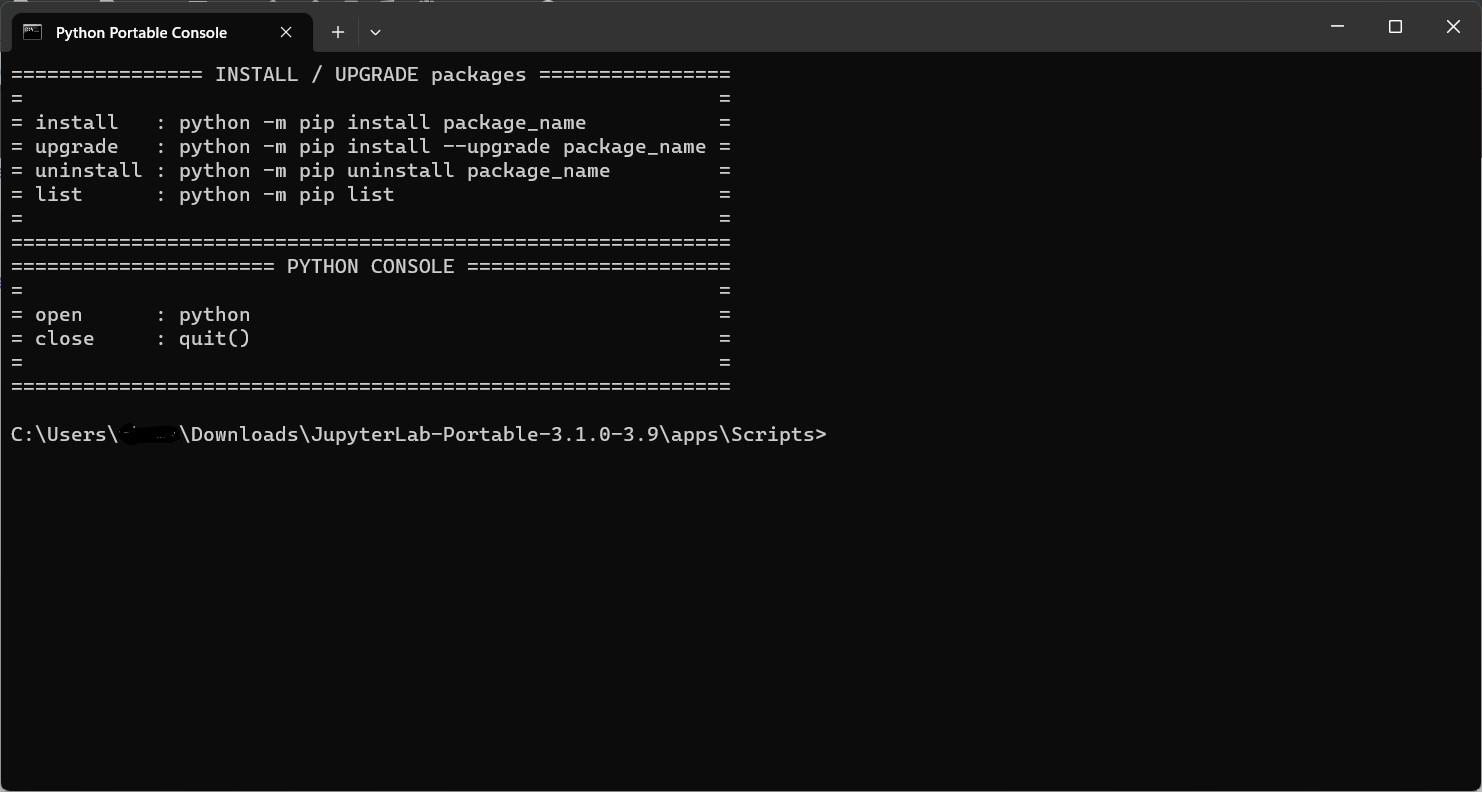Click the 'quit()' close command text

pos(214,338)
